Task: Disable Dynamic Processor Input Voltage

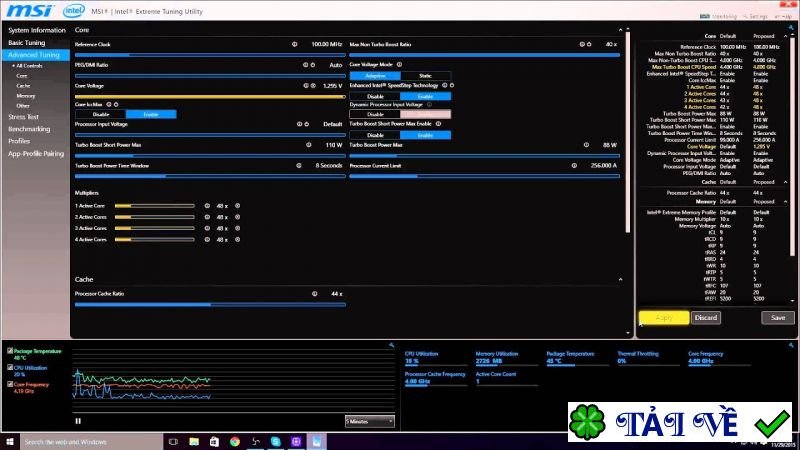Action: 375,114
